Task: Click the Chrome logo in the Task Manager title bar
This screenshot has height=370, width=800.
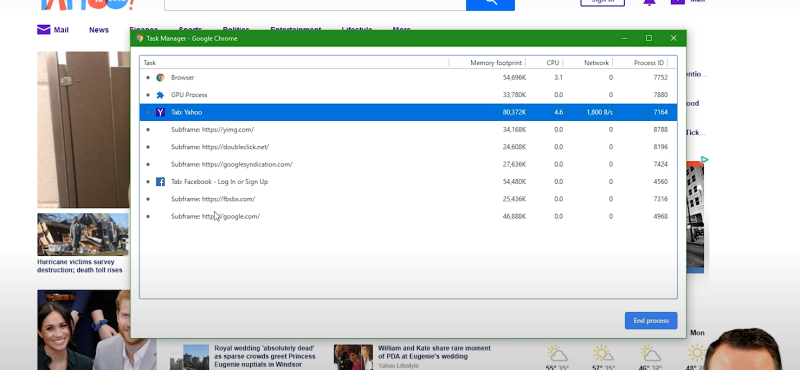Action: point(139,38)
